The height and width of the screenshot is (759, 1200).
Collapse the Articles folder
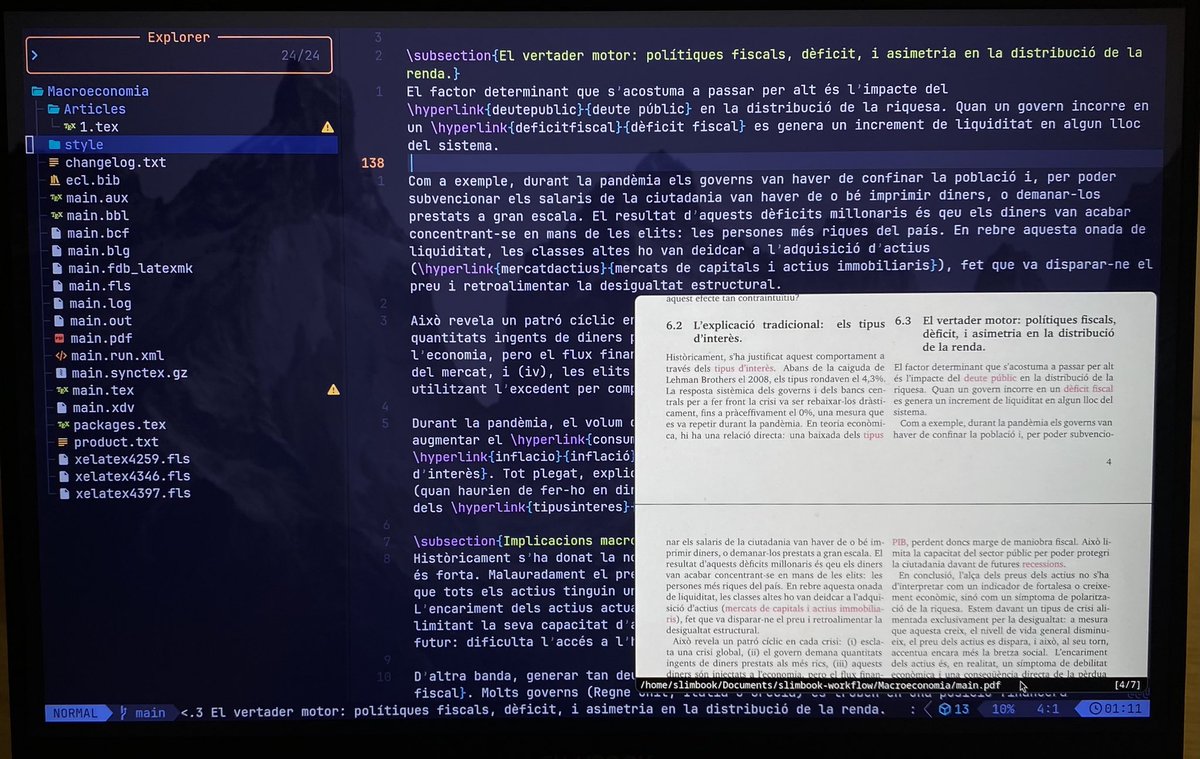tap(94, 109)
